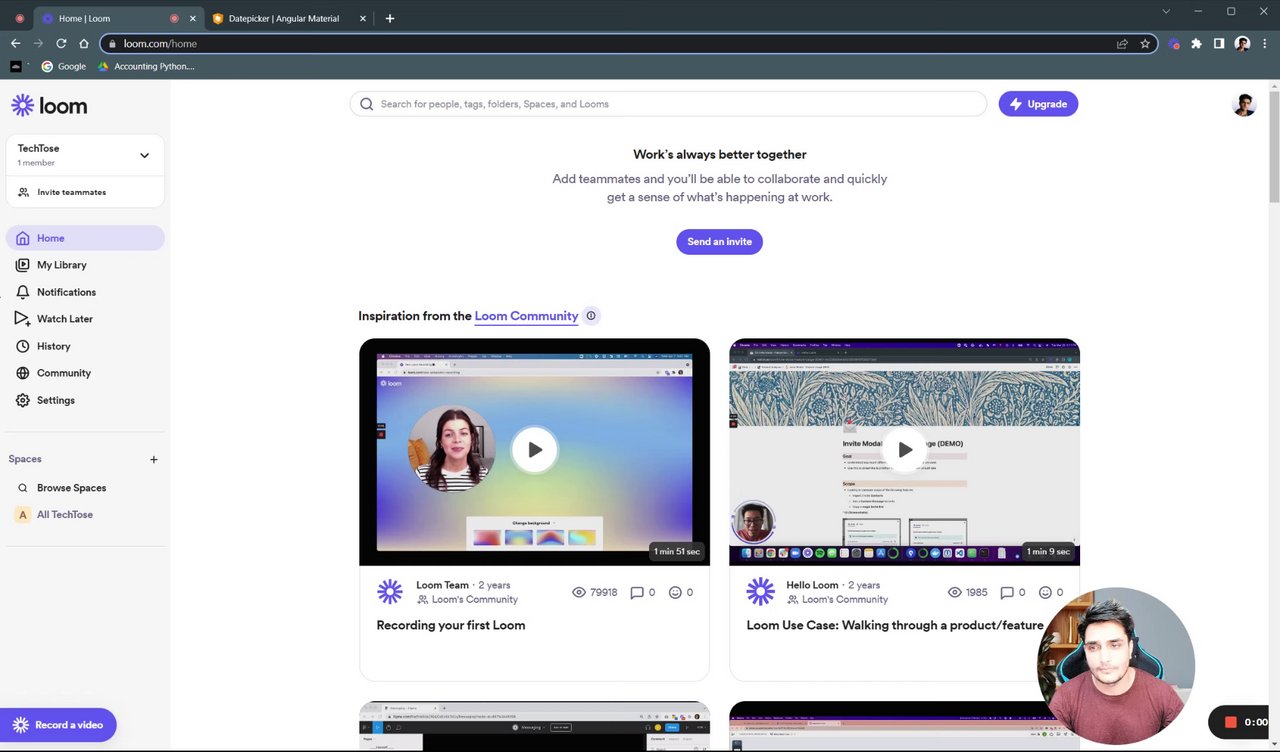
Task: Open the profile avatar menu
Action: point(1243,105)
